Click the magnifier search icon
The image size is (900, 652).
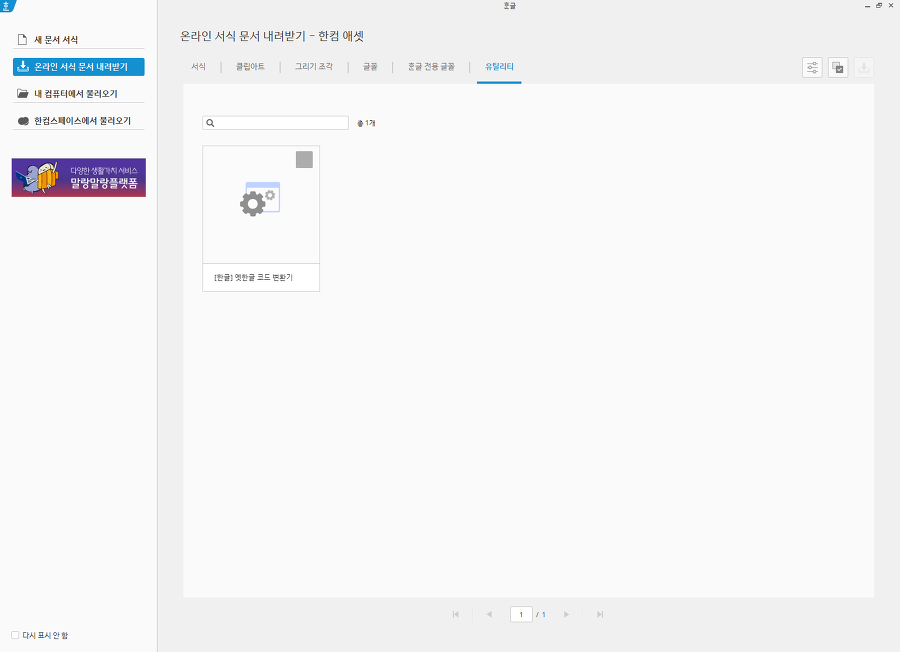coord(211,123)
